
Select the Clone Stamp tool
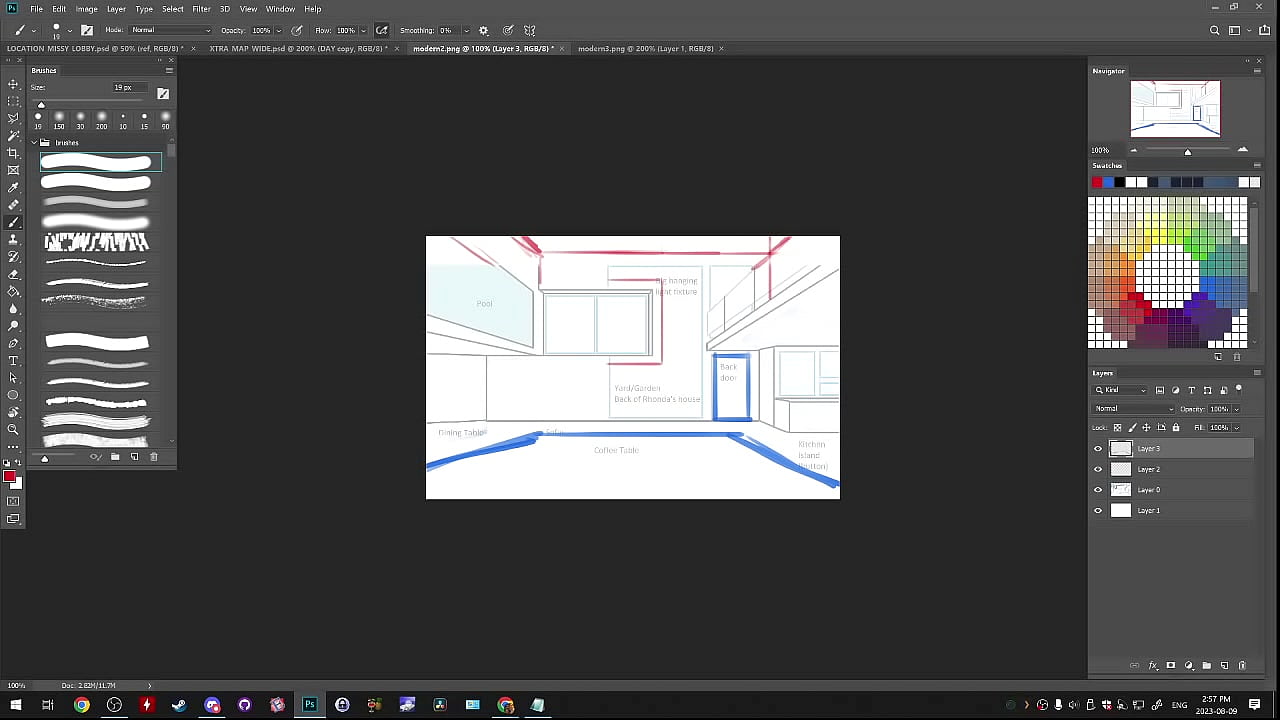pyautogui.click(x=13, y=239)
